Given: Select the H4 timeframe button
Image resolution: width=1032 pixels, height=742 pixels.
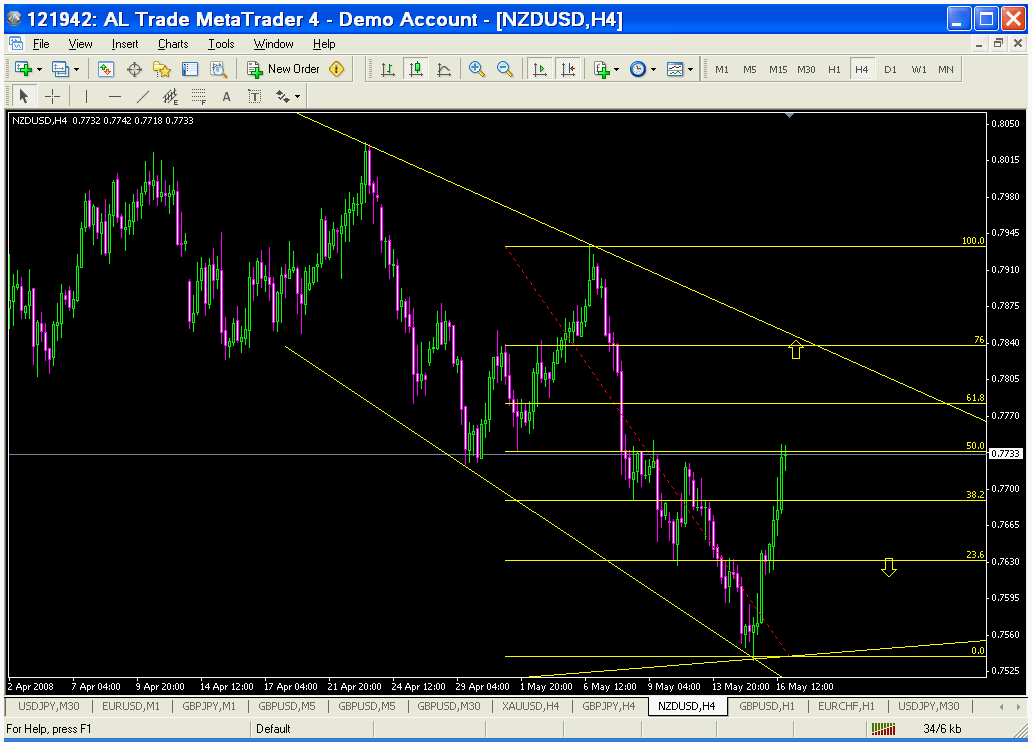Looking at the screenshot, I should tap(862, 69).
